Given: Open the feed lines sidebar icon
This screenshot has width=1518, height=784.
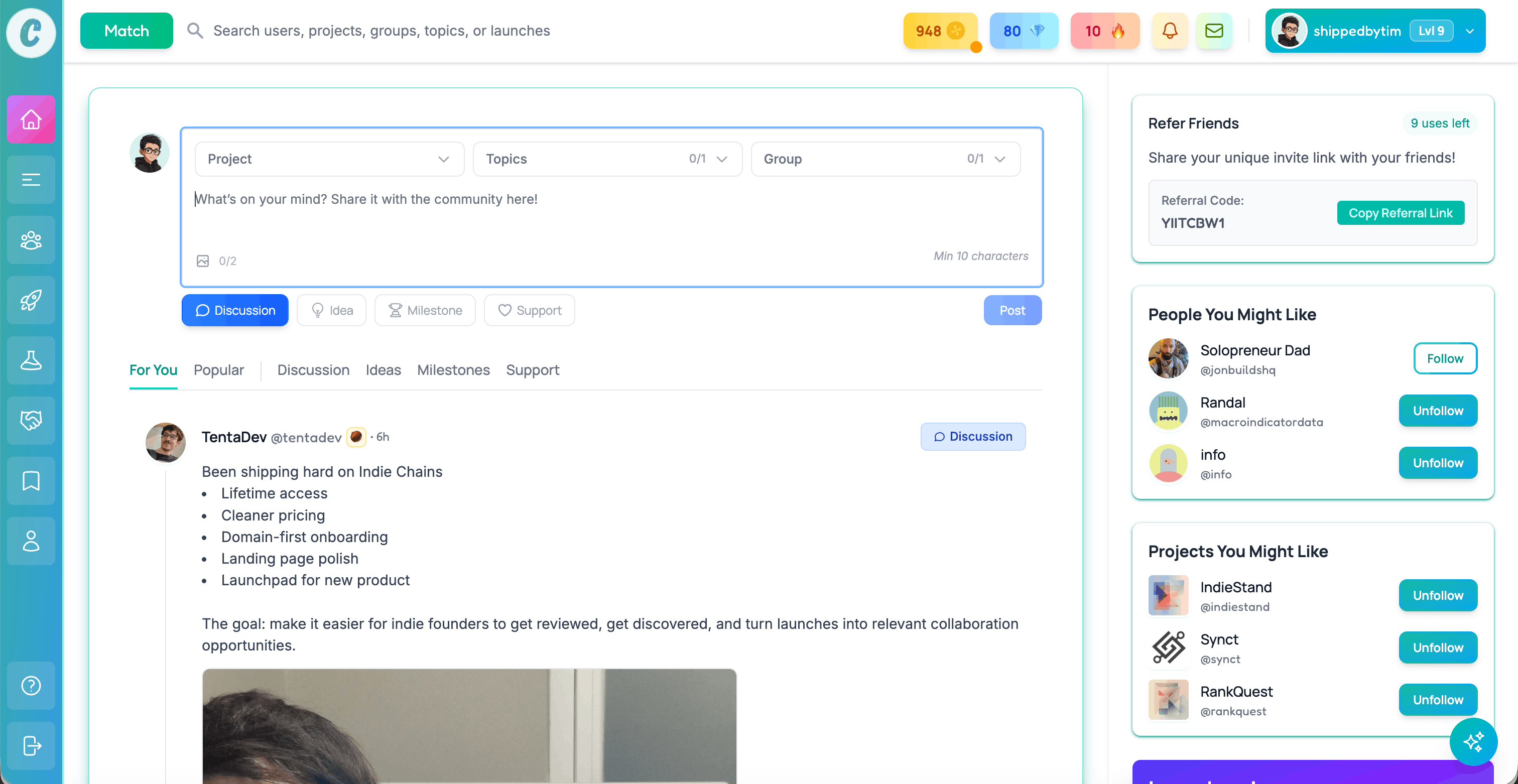Looking at the screenshot, I should (x=31, y=180).
